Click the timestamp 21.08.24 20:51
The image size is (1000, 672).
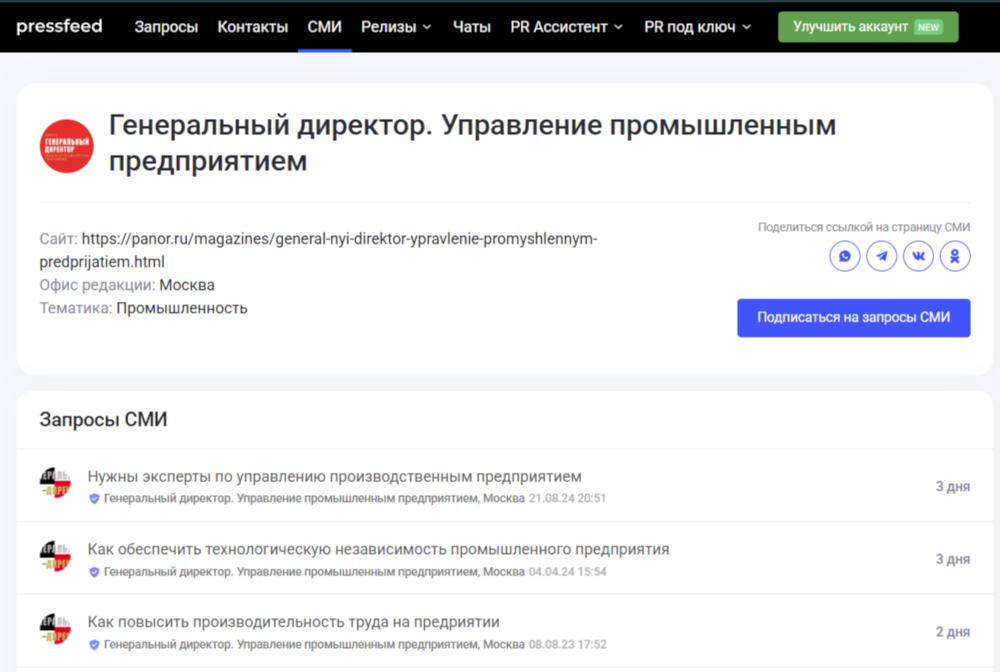(x=567, y=498)
